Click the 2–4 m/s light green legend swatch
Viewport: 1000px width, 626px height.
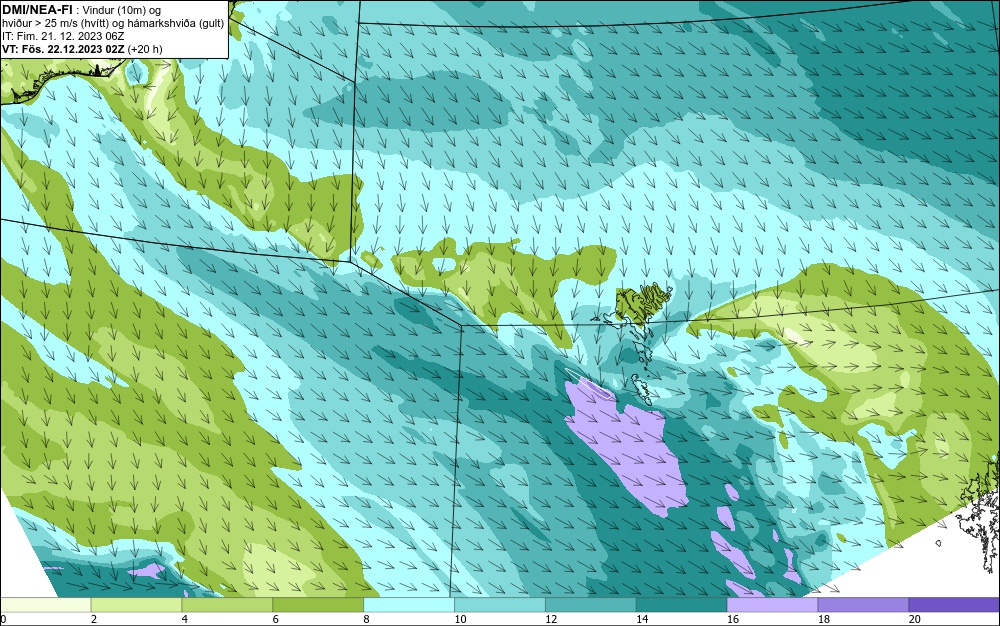point(136,604)
